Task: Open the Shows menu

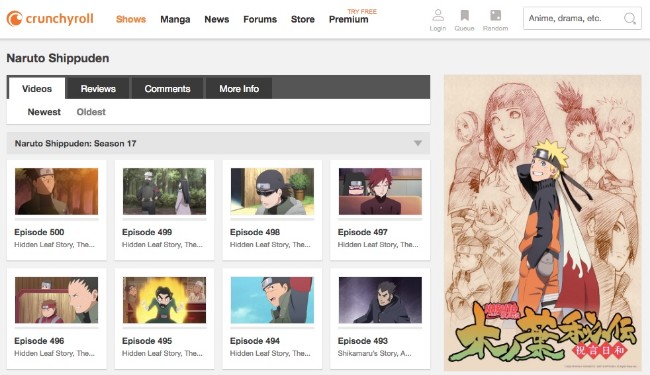Action: 131,19
